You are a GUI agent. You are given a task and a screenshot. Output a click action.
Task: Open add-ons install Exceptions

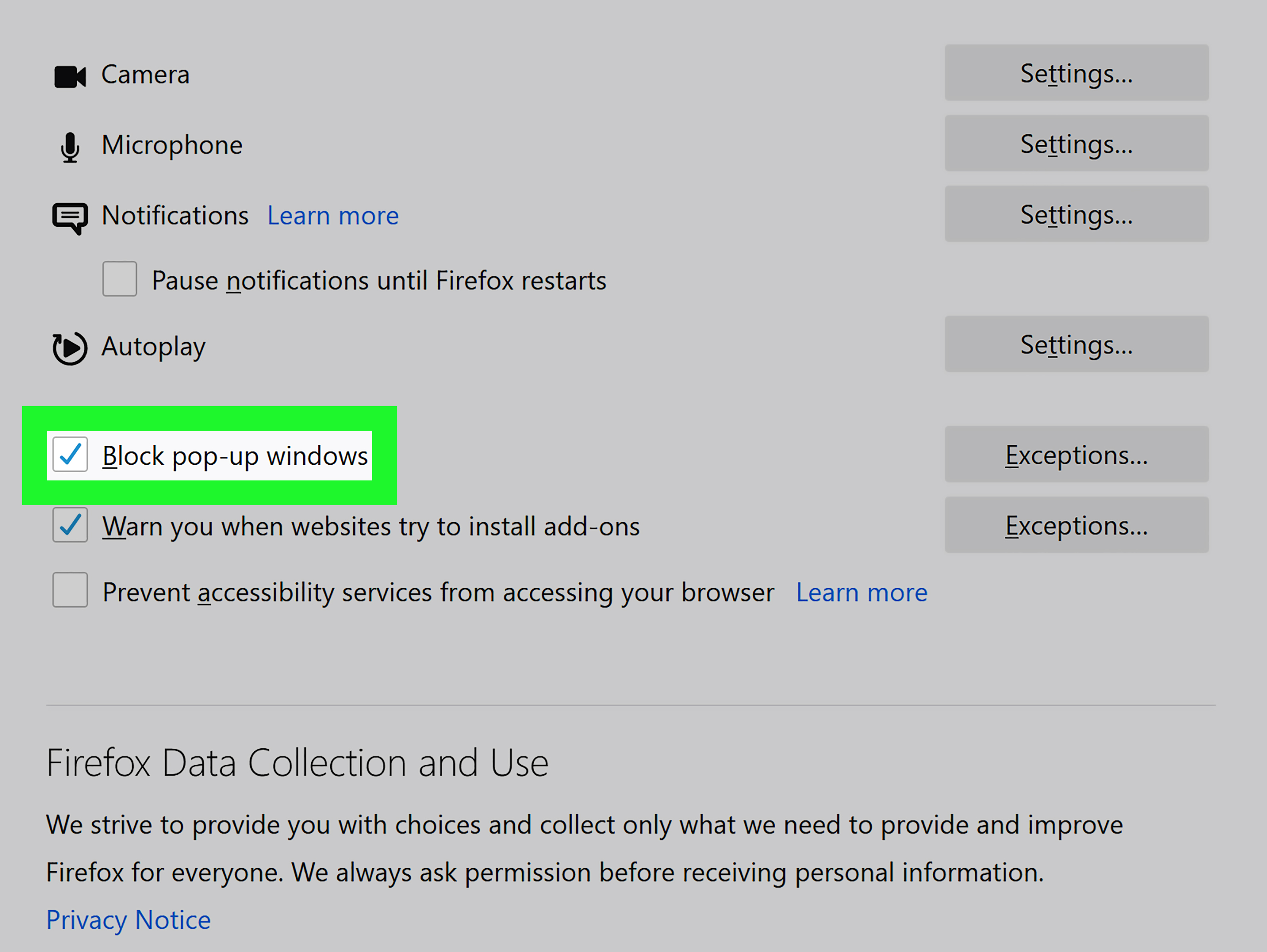pos(1076,524)
